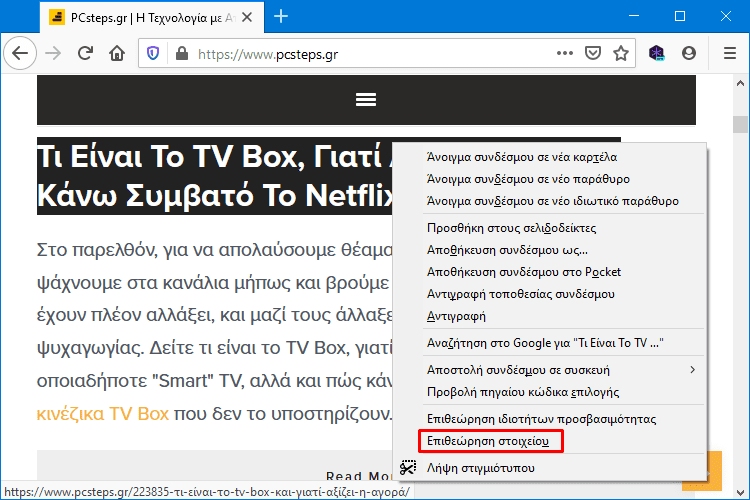Maximize the Firefox window
The width and height of the screenshot is (750, 500).
click(680, 16)
